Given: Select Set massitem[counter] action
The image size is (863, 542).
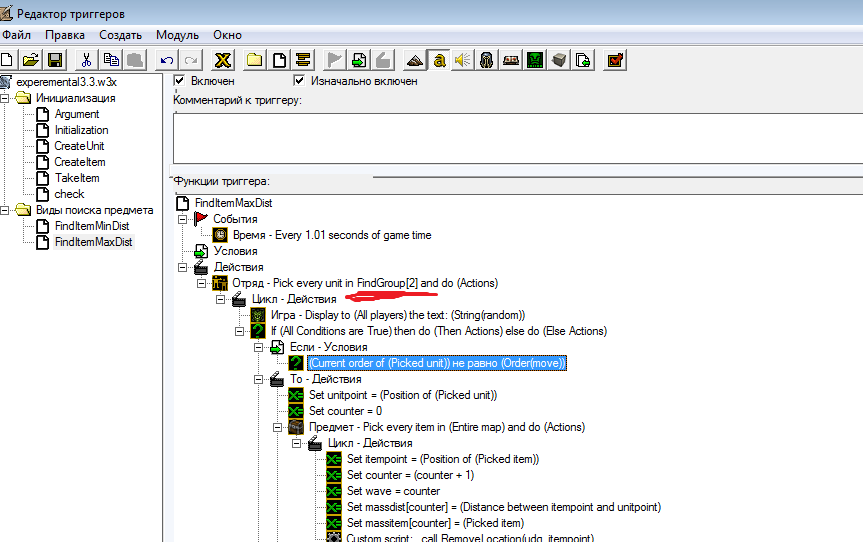Looking at the screenshot, I should [x=435, y=523].
